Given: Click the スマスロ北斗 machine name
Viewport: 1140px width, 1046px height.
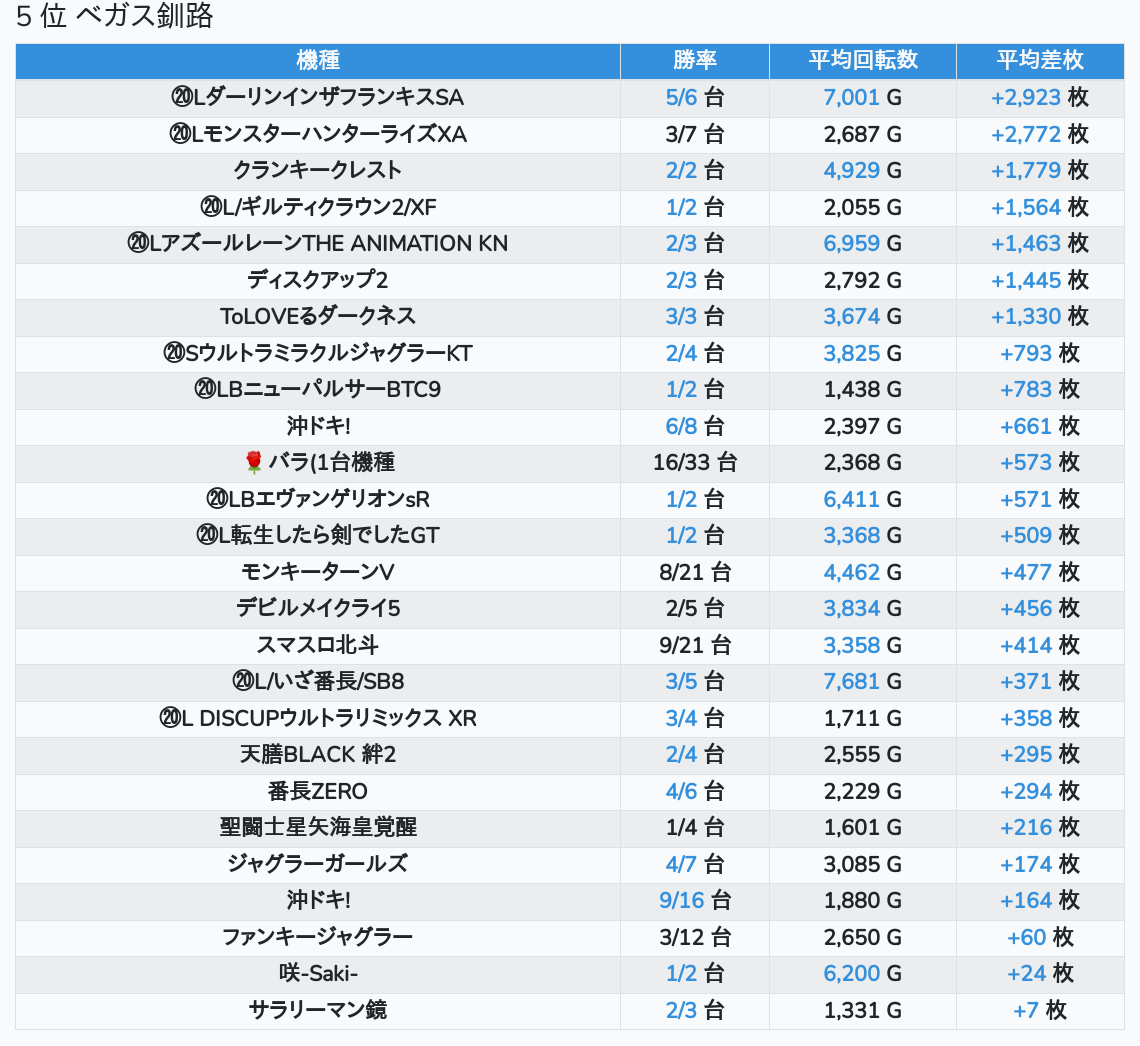Looking at the screenshot, I should coord(318,645).
